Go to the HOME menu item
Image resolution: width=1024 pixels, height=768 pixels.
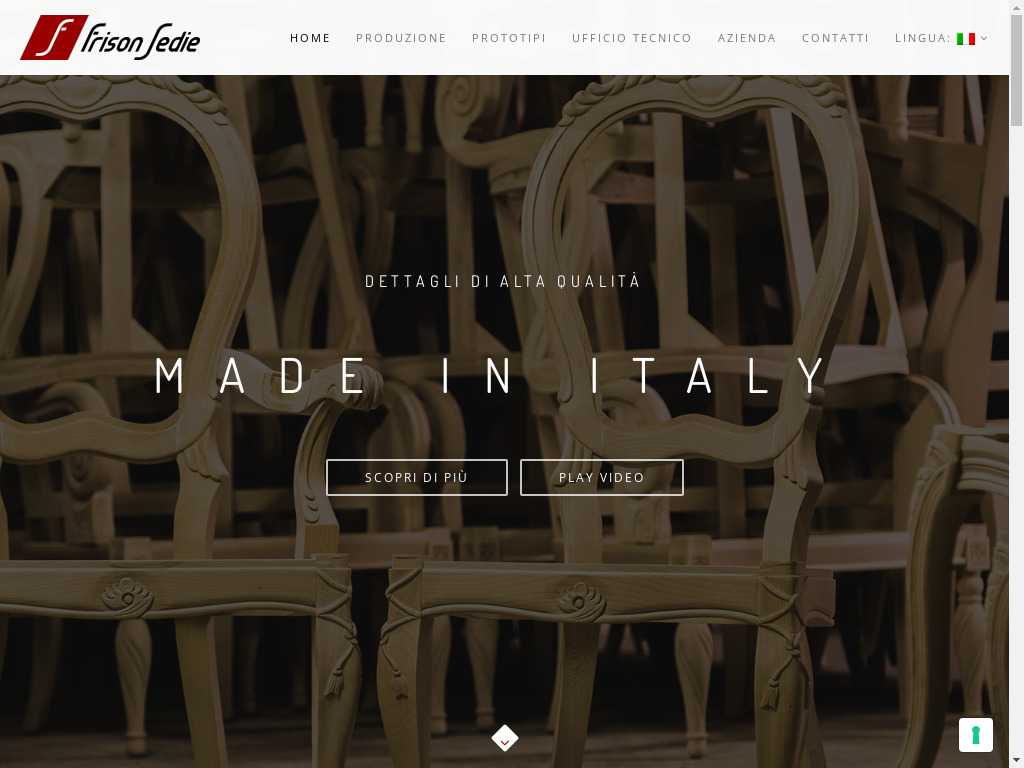point(310,39)
